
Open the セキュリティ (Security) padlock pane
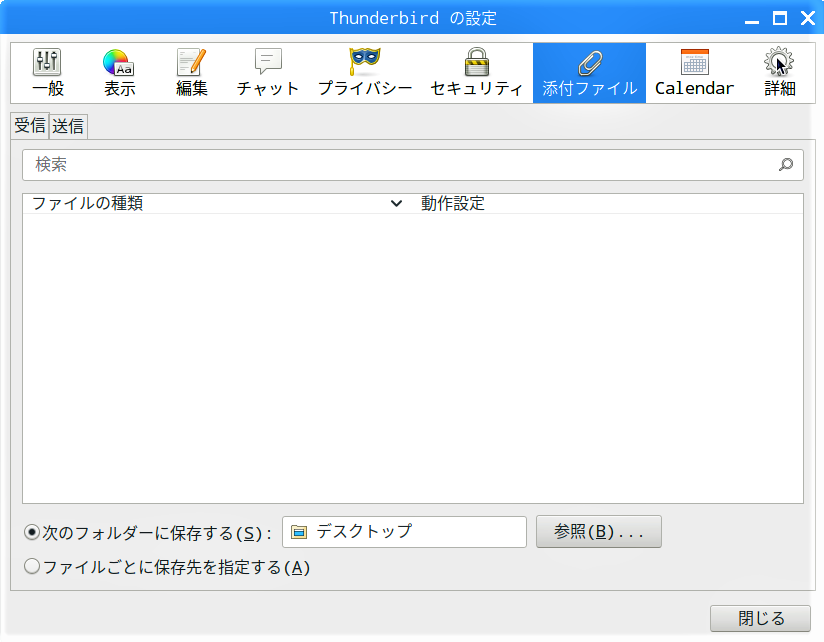pyautogui.click(x=477, y=73)
